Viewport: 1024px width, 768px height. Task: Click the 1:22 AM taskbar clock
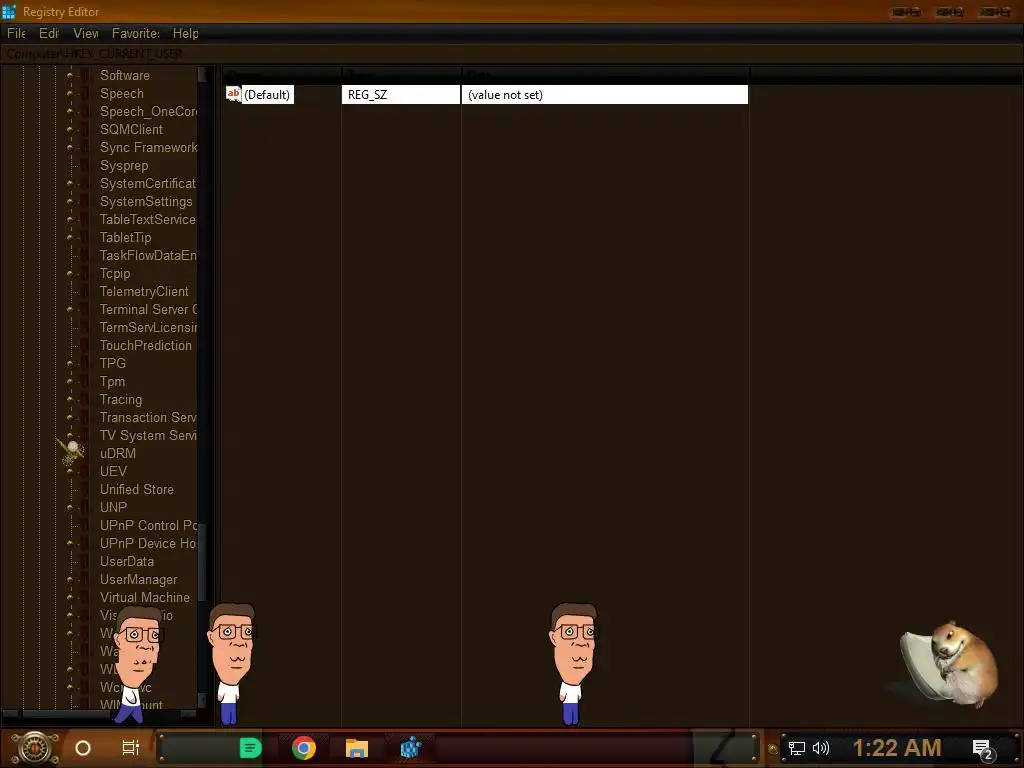tap(897, 748)
